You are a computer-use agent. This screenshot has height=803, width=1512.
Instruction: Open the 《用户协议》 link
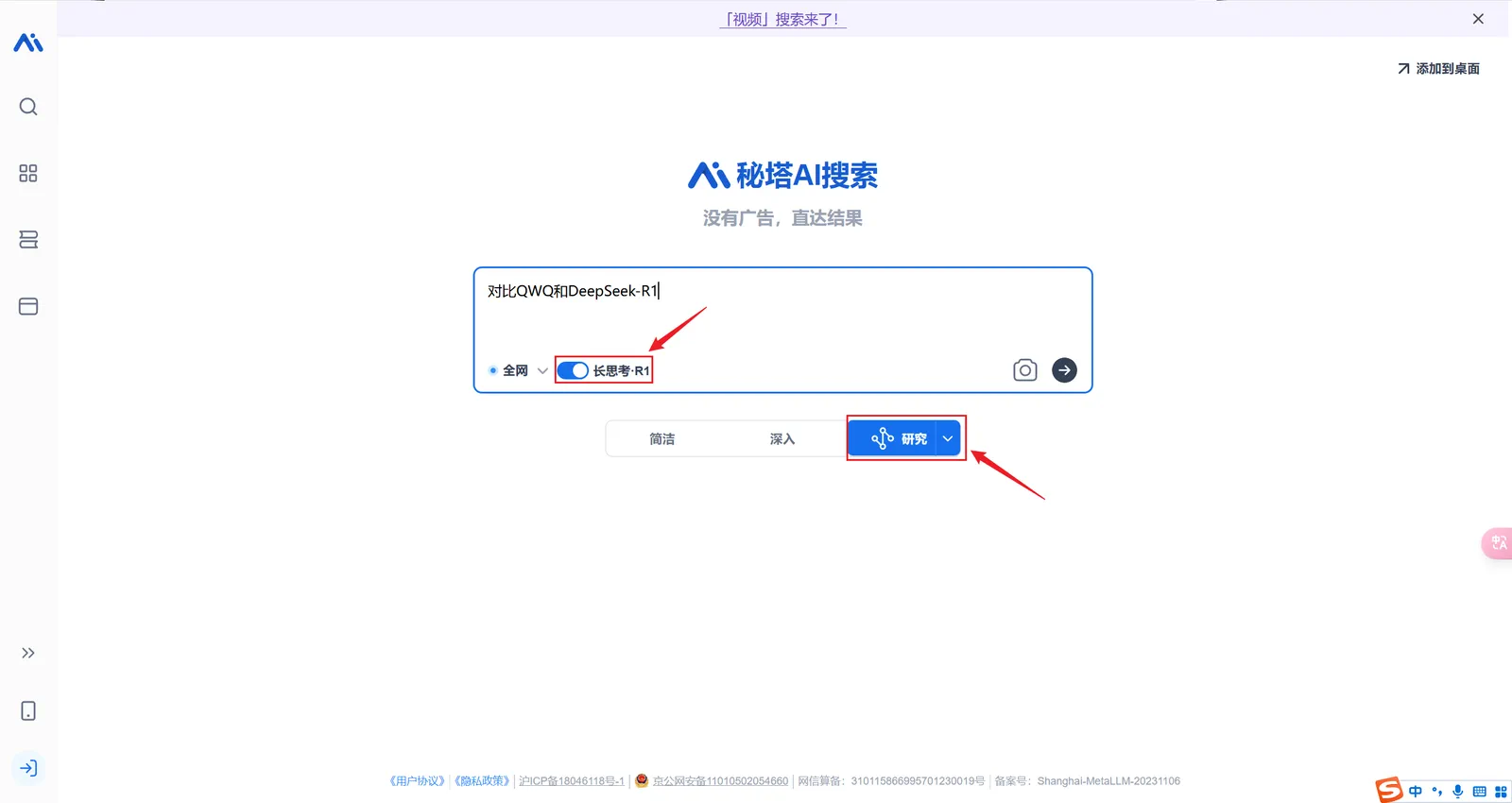[417, 781]
